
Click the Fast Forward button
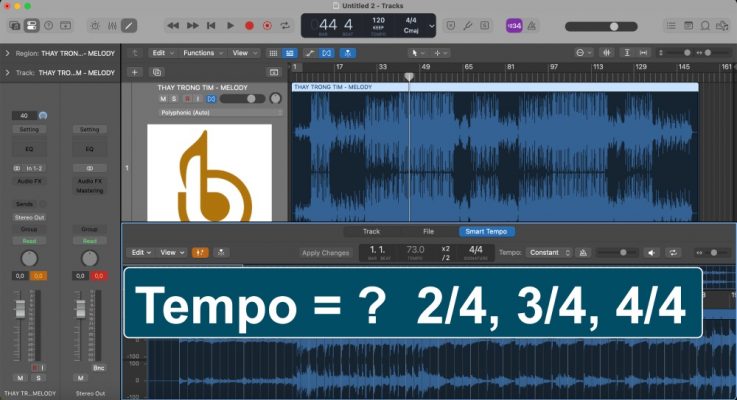[x=192, y=25]
